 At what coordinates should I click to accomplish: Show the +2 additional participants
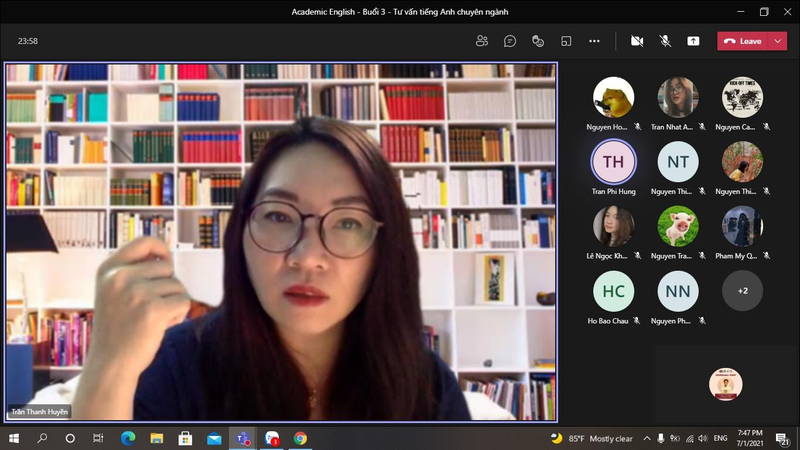pyautogui.click(x=742, y=291)
